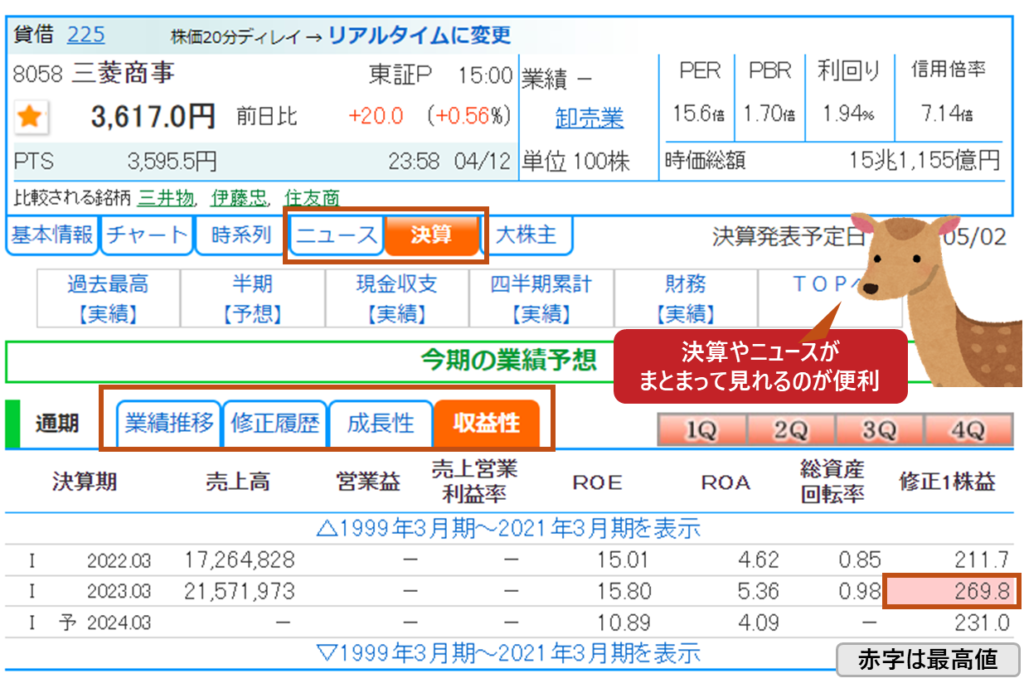Click the orange star favorite icon

click(x=29, y=117)
